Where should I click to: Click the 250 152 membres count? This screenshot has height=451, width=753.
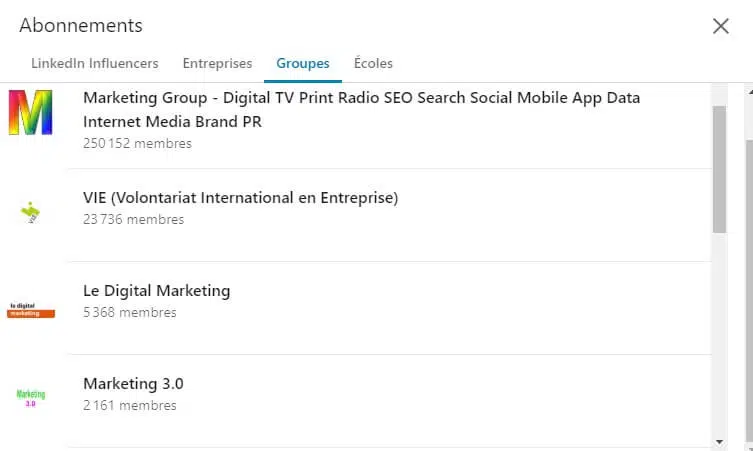tap(137, 143)
